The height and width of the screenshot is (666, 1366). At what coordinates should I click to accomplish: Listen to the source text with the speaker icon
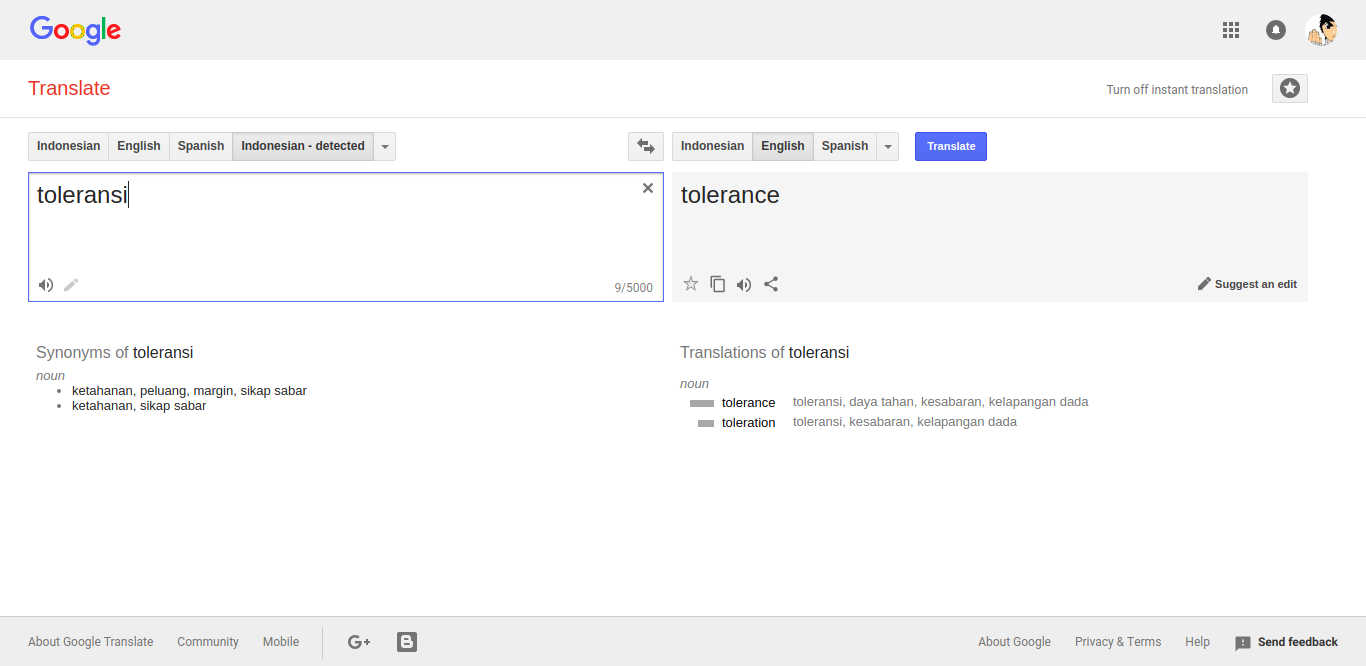tap(45, 284)
